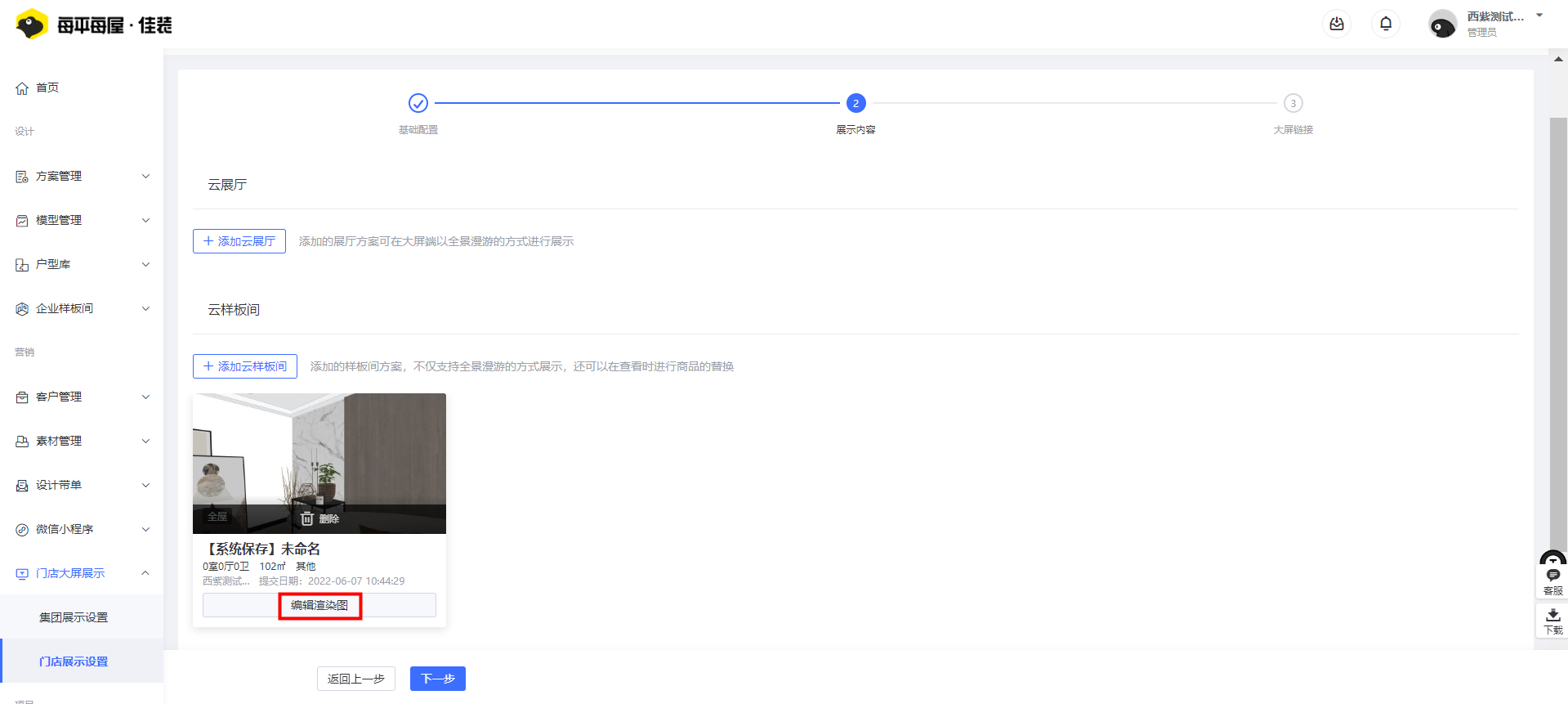Go to completed step 基础配置
This screenshot has width=1568, height=704.
[418, 103]
